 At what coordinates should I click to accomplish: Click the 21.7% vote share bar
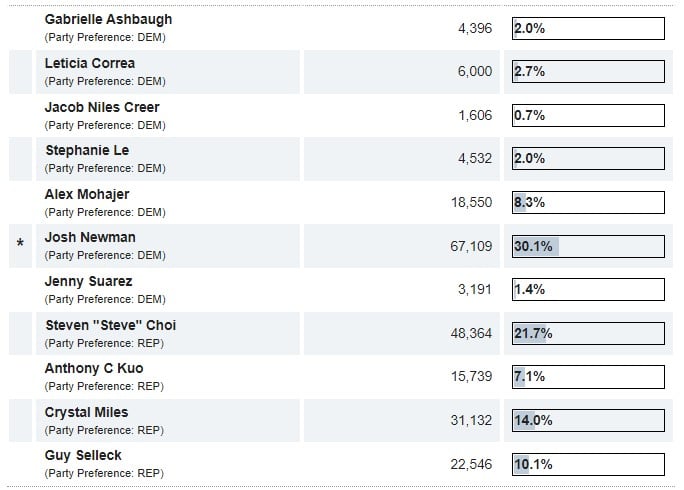click(x=588, y=333)
